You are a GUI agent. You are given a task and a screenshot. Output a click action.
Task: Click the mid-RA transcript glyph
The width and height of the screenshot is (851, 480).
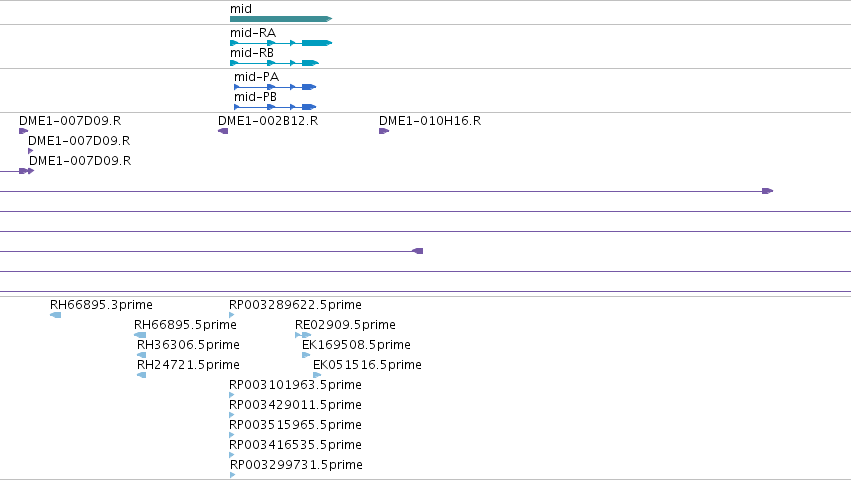[281, 43]
